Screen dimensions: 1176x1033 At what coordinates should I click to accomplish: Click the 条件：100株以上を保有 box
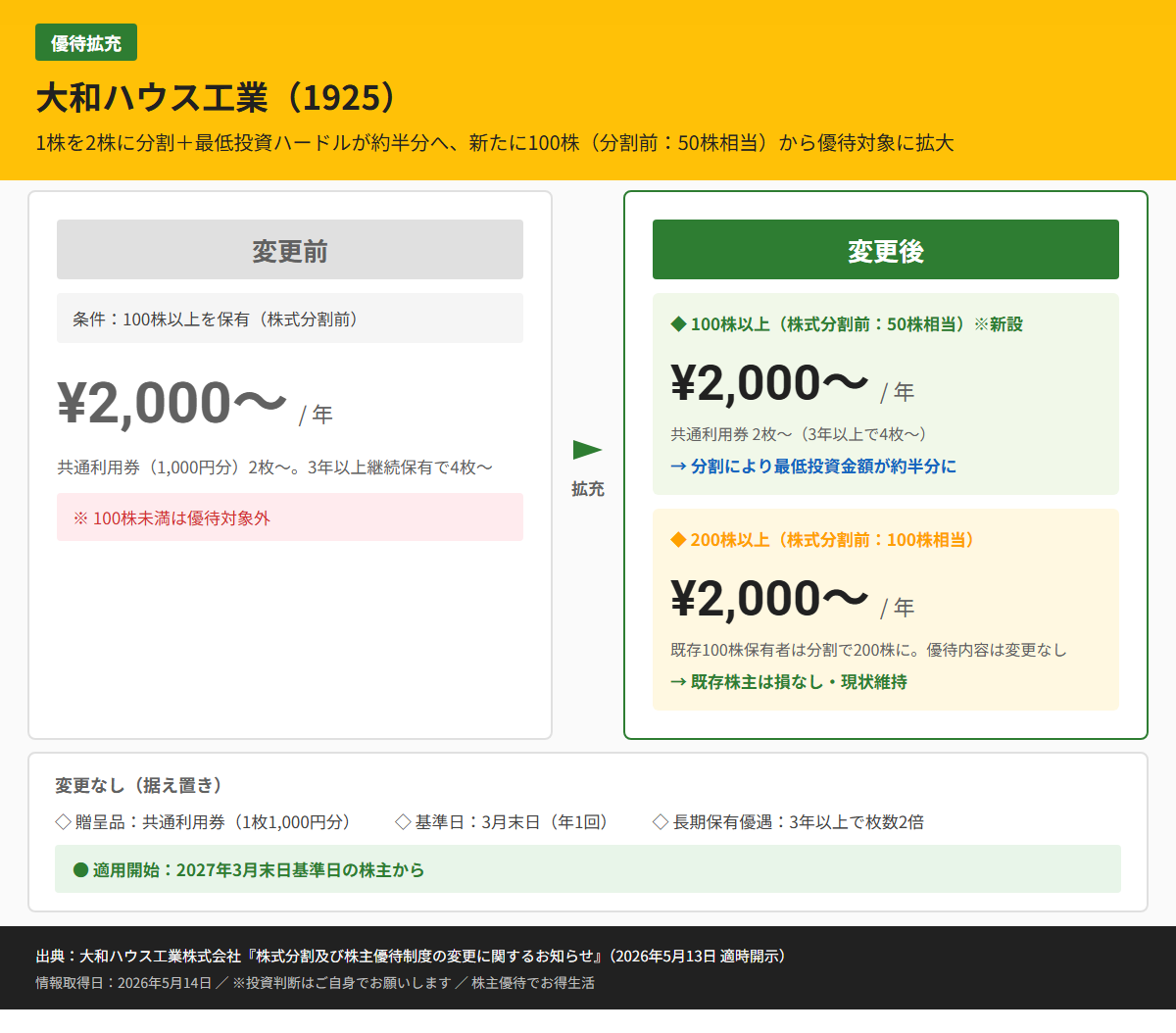pos(290,319)
